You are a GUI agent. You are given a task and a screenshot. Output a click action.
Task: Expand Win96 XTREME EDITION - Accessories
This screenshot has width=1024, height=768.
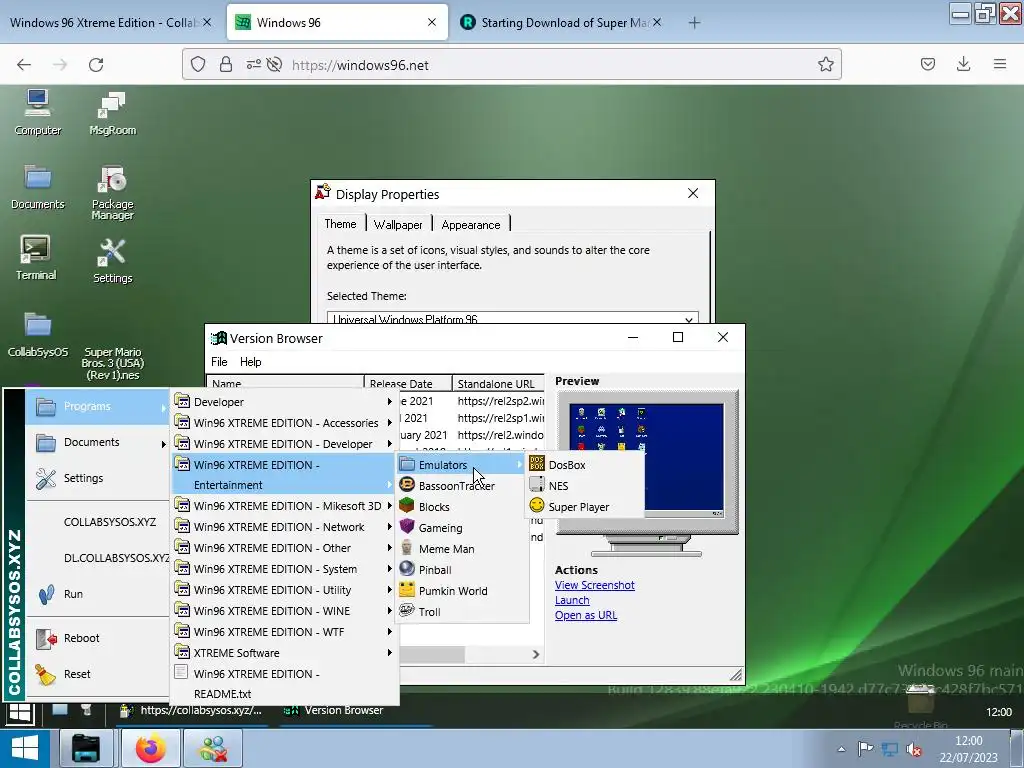click(x=284, y=423)
